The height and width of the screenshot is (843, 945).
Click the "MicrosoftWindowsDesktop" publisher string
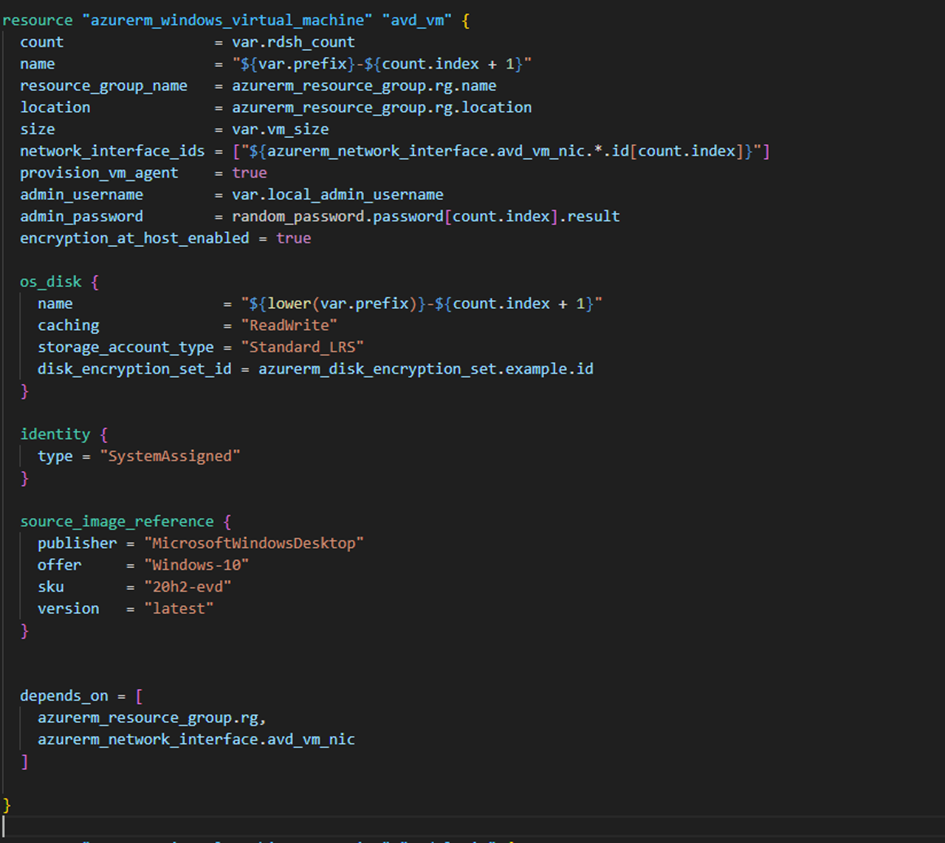coord(254,543)
